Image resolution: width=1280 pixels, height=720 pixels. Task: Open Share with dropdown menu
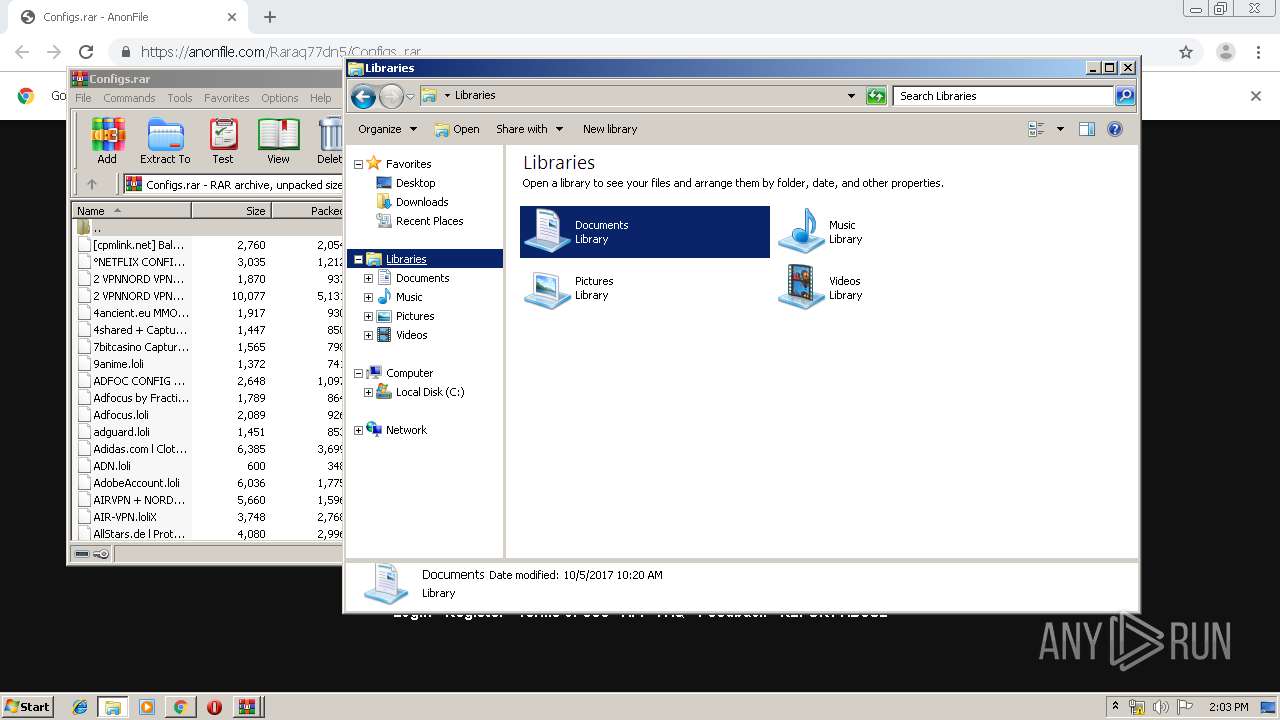click(529, 129)
